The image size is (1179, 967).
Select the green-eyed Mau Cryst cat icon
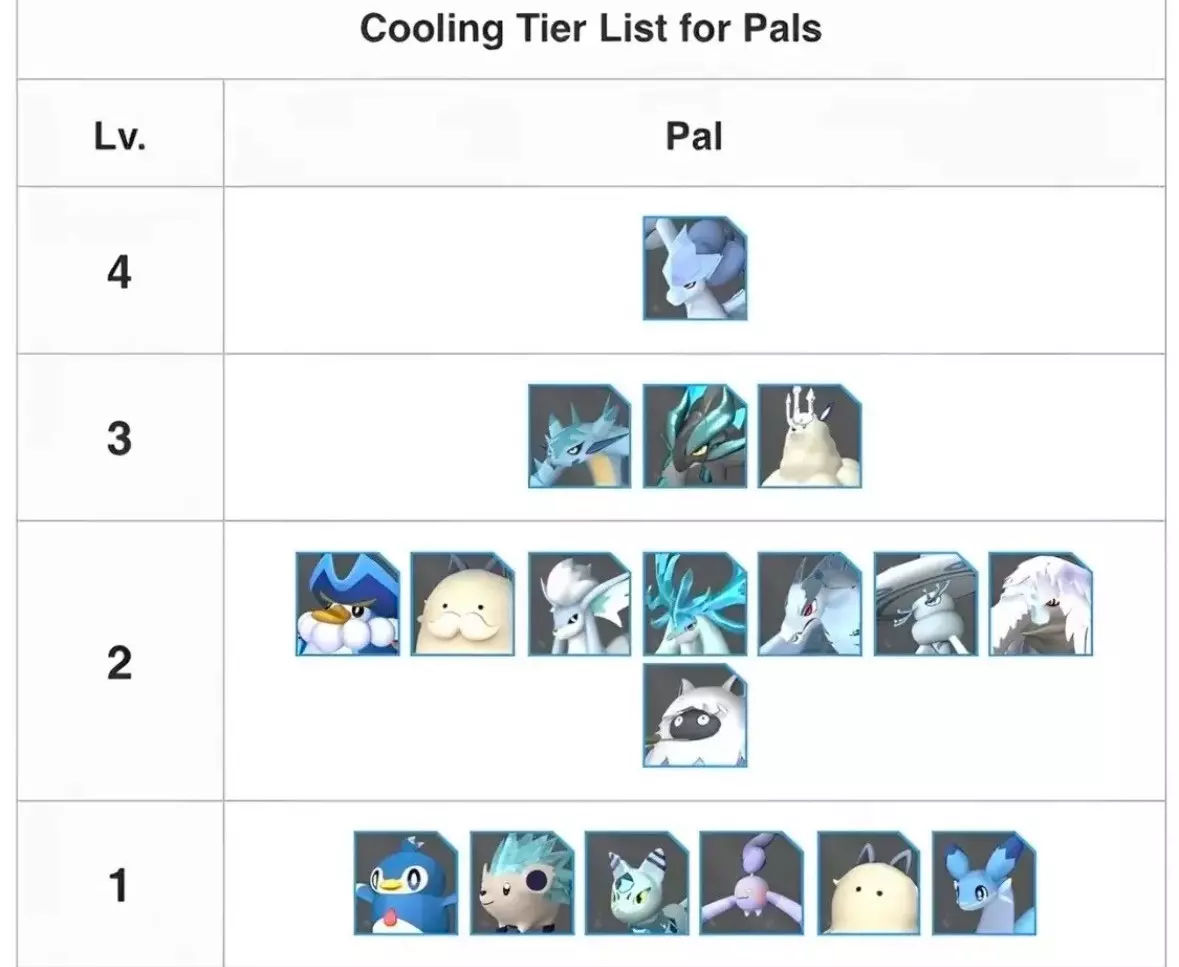(636, 884)
